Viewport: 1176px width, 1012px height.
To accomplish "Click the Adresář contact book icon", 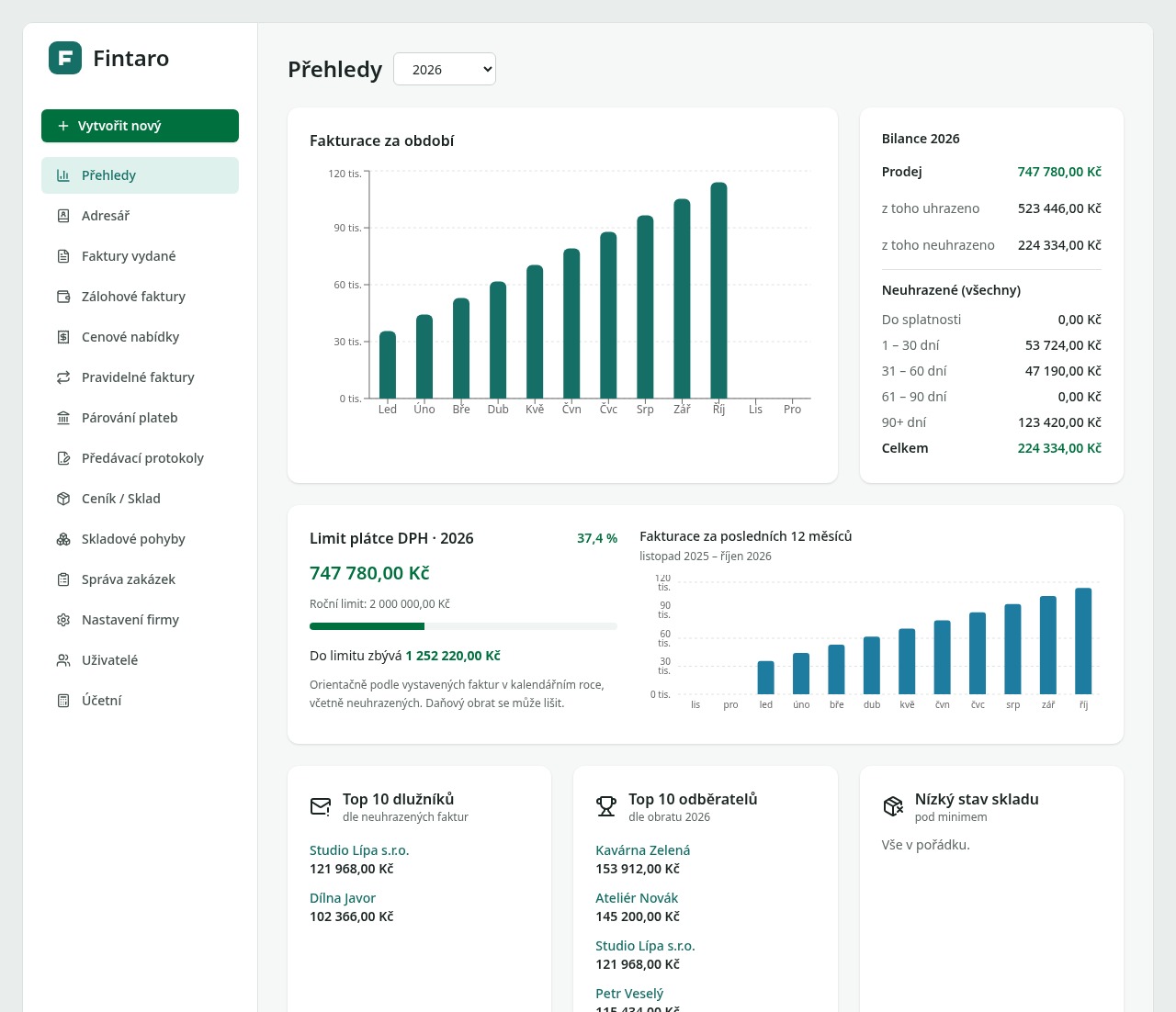I will click(63, 216).
